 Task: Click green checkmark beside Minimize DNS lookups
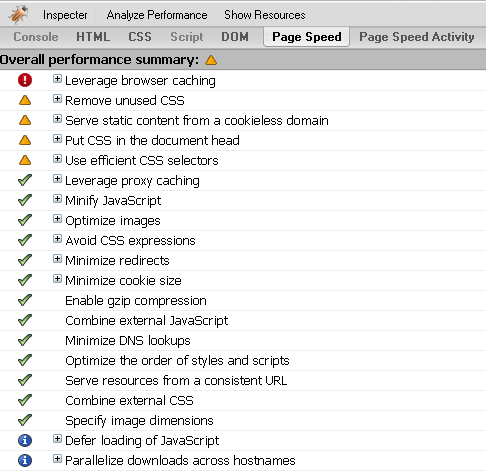[x=25, y=340]
